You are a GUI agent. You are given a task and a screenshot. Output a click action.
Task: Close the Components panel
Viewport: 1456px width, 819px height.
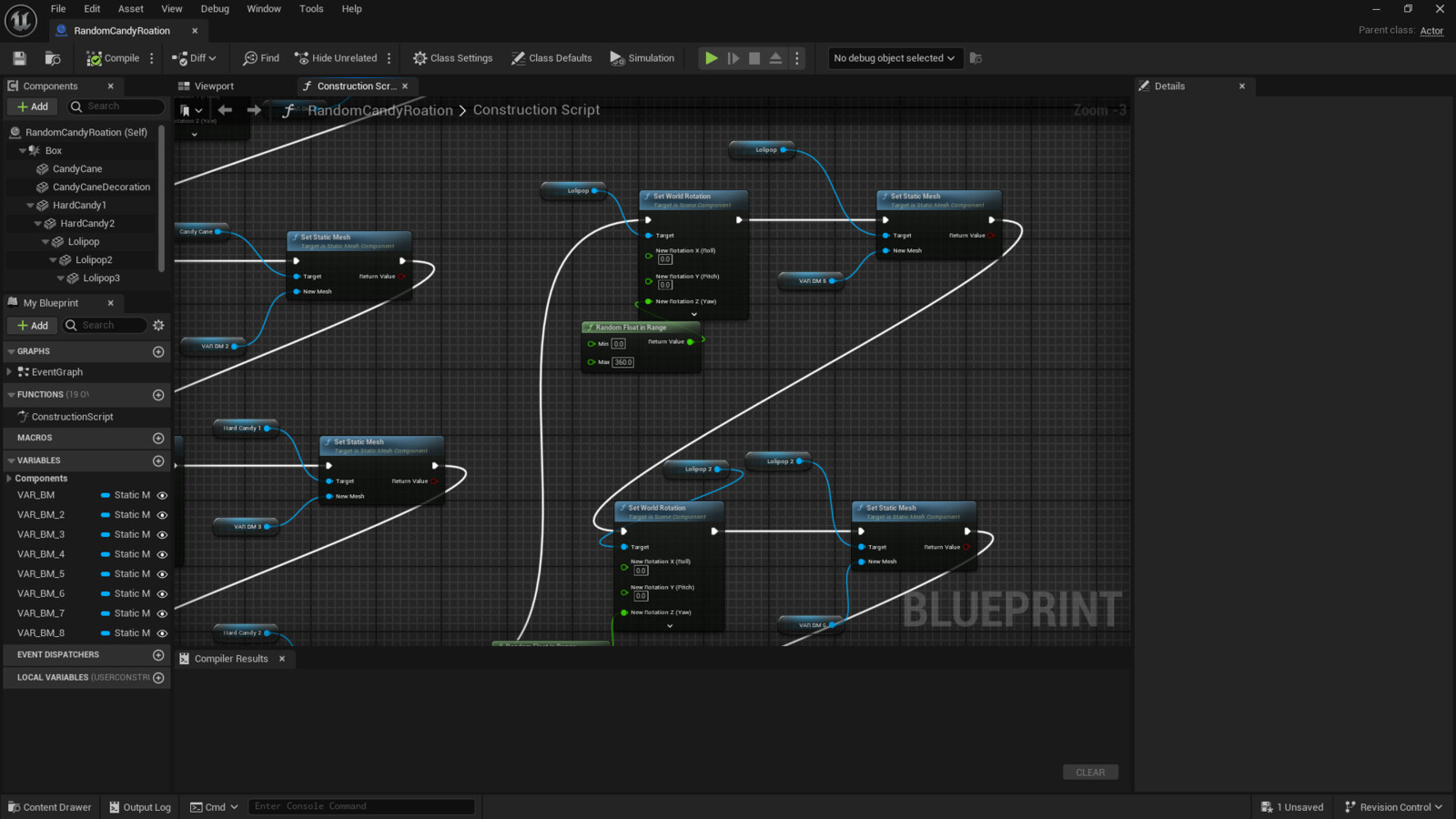(111, 86)
